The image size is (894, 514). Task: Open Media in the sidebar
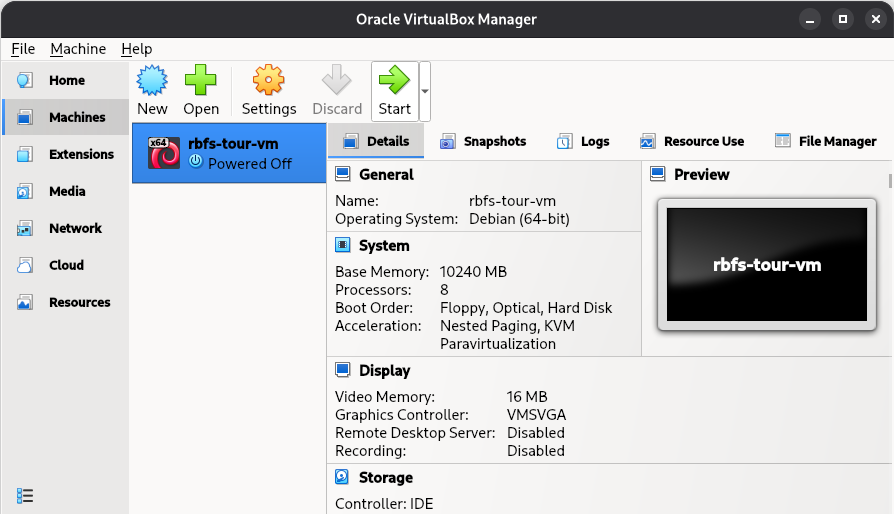(66, 191)
